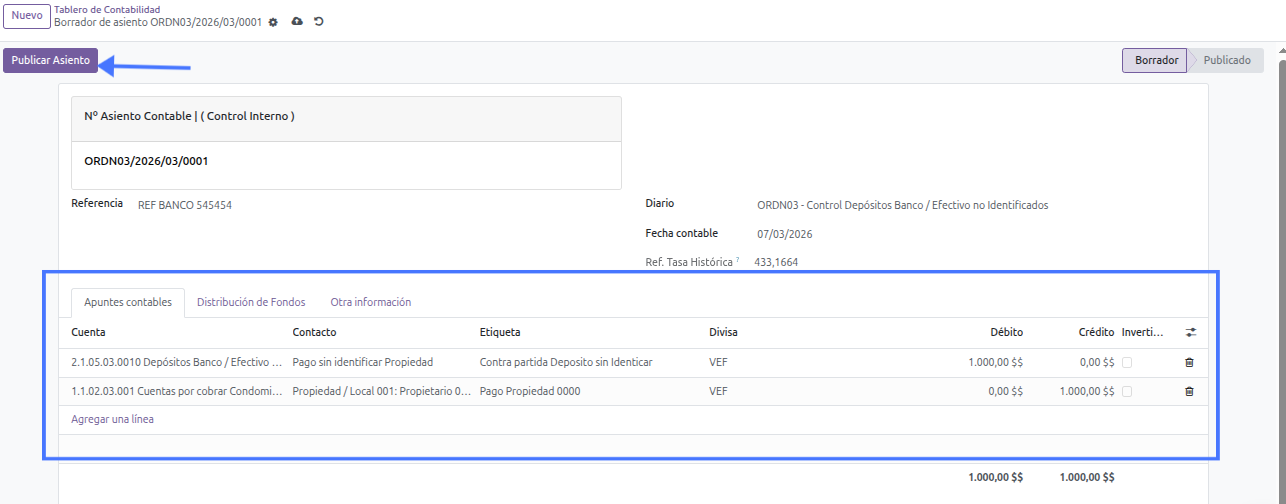This screenshot has width=1286, height=504.
Task: Open the Diario ORDN03 journal selector
Action: tap(902, 205)
